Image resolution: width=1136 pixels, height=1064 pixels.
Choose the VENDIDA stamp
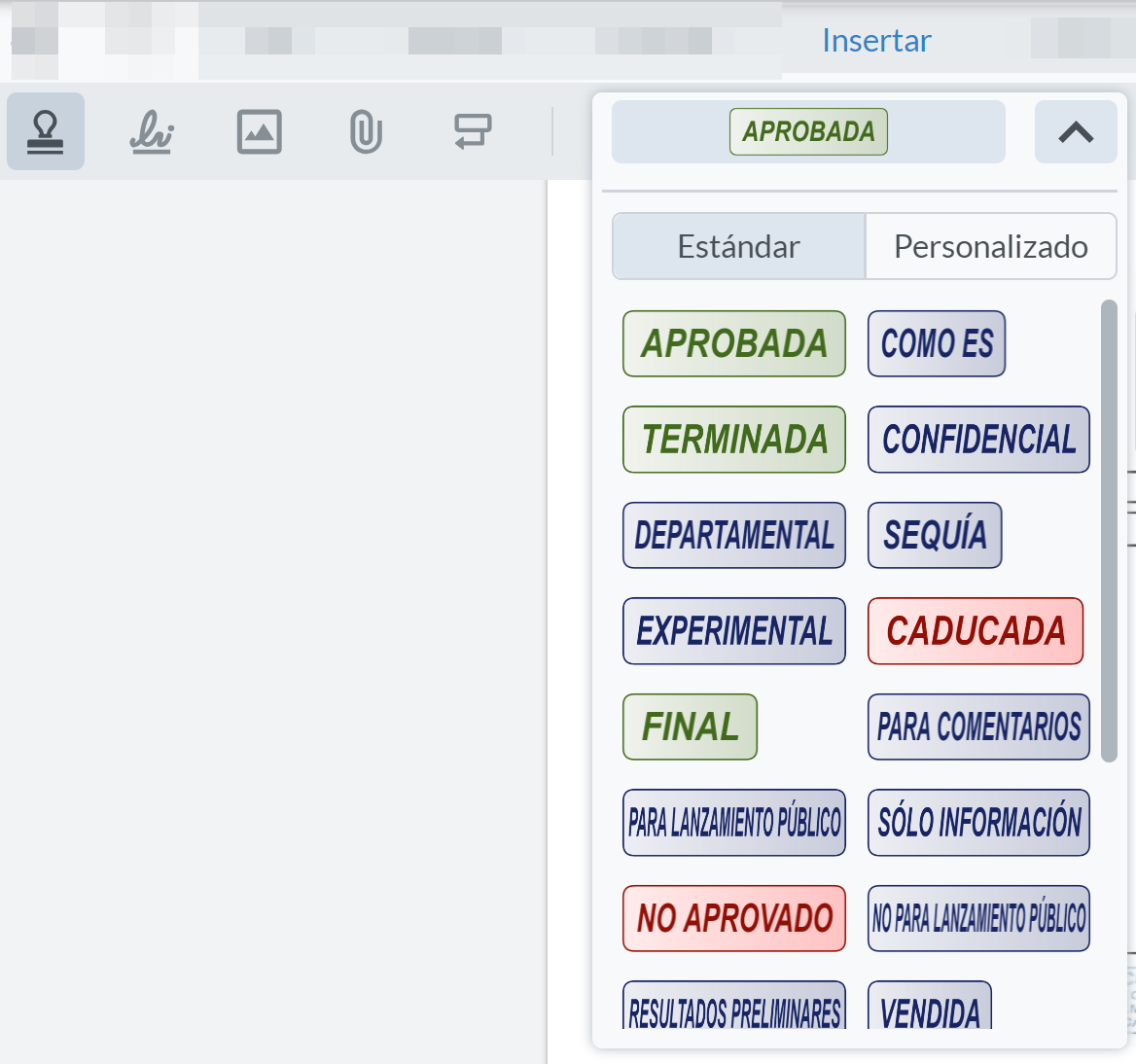pos(930,1006)
